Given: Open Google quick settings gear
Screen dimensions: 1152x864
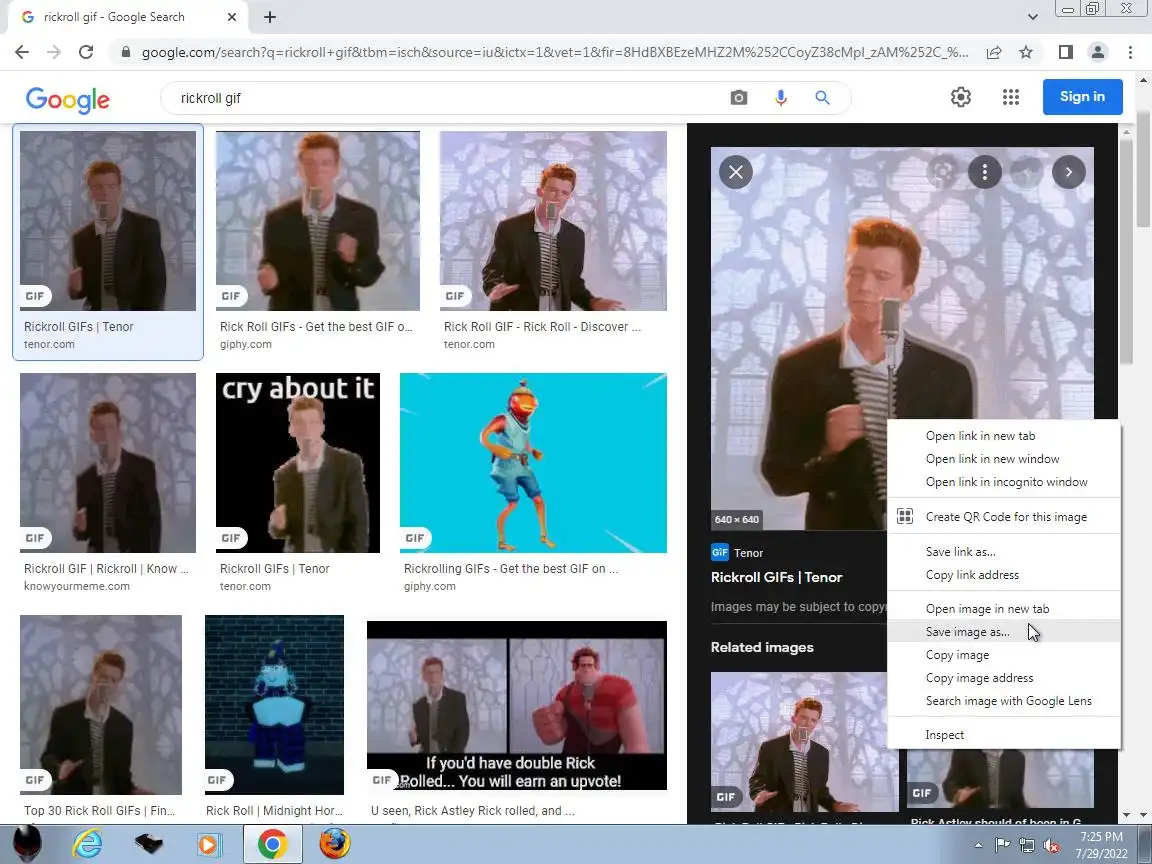Looking at the screenshot, I should pos(960,97).
